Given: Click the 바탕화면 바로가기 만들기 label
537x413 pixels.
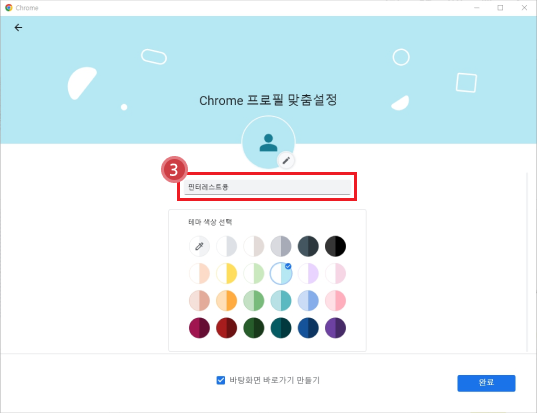Looking at the screenshot, I should 274,380.
